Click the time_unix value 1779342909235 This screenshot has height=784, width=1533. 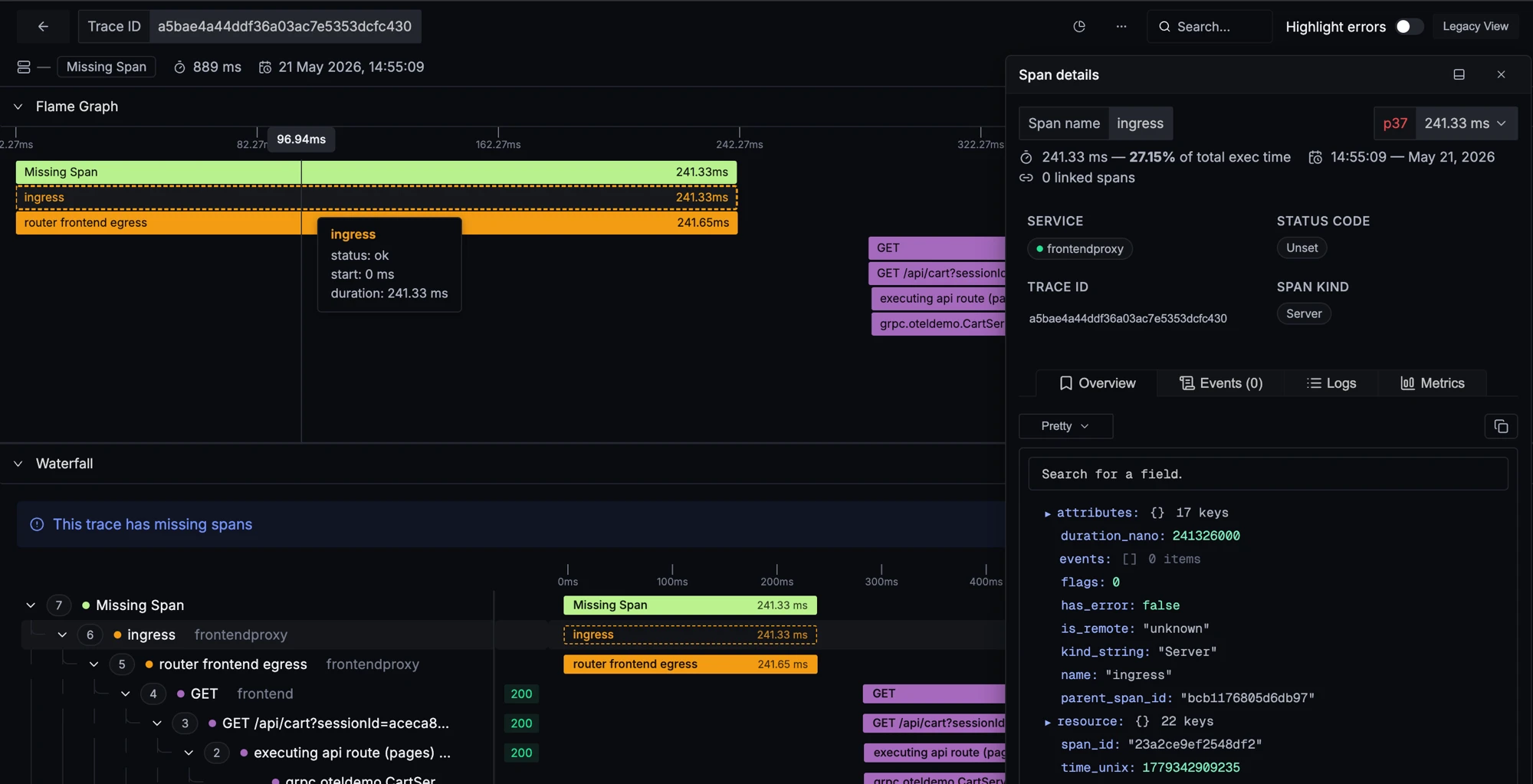click(x=1190, y=767)
